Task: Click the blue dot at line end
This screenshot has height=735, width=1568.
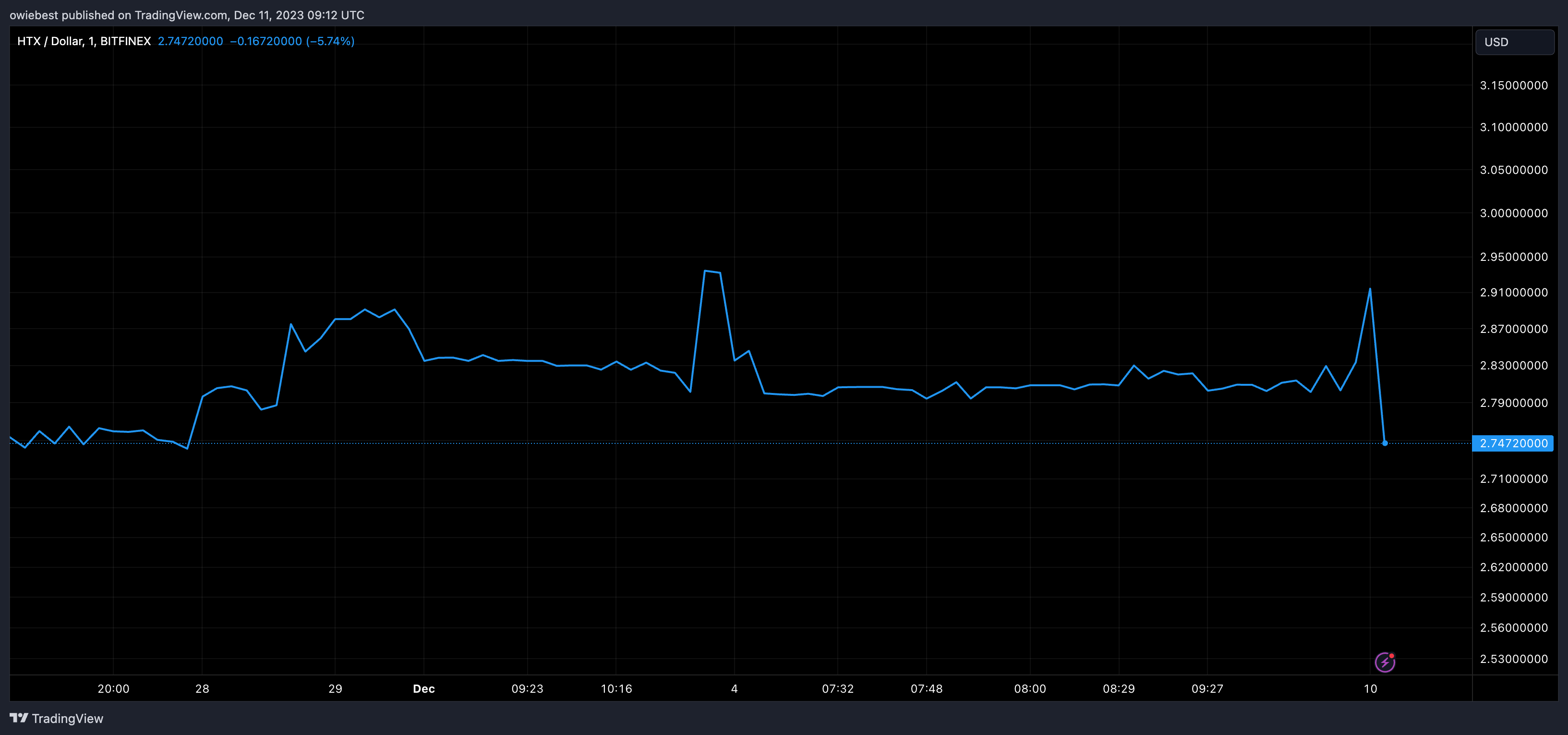Action: click(x=1385, y=443)
